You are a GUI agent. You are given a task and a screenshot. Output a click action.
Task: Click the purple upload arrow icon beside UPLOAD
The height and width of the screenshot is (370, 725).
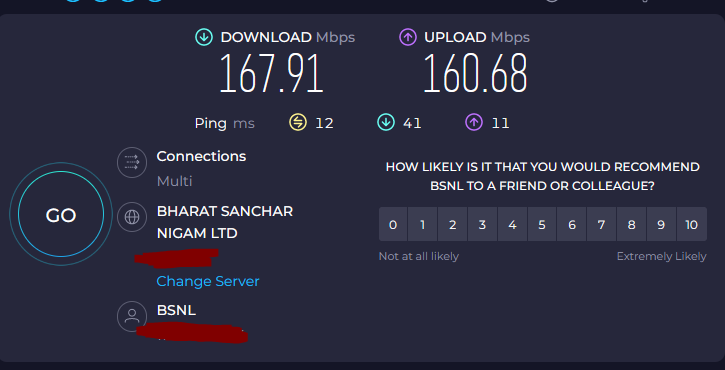tap(408, 37)
